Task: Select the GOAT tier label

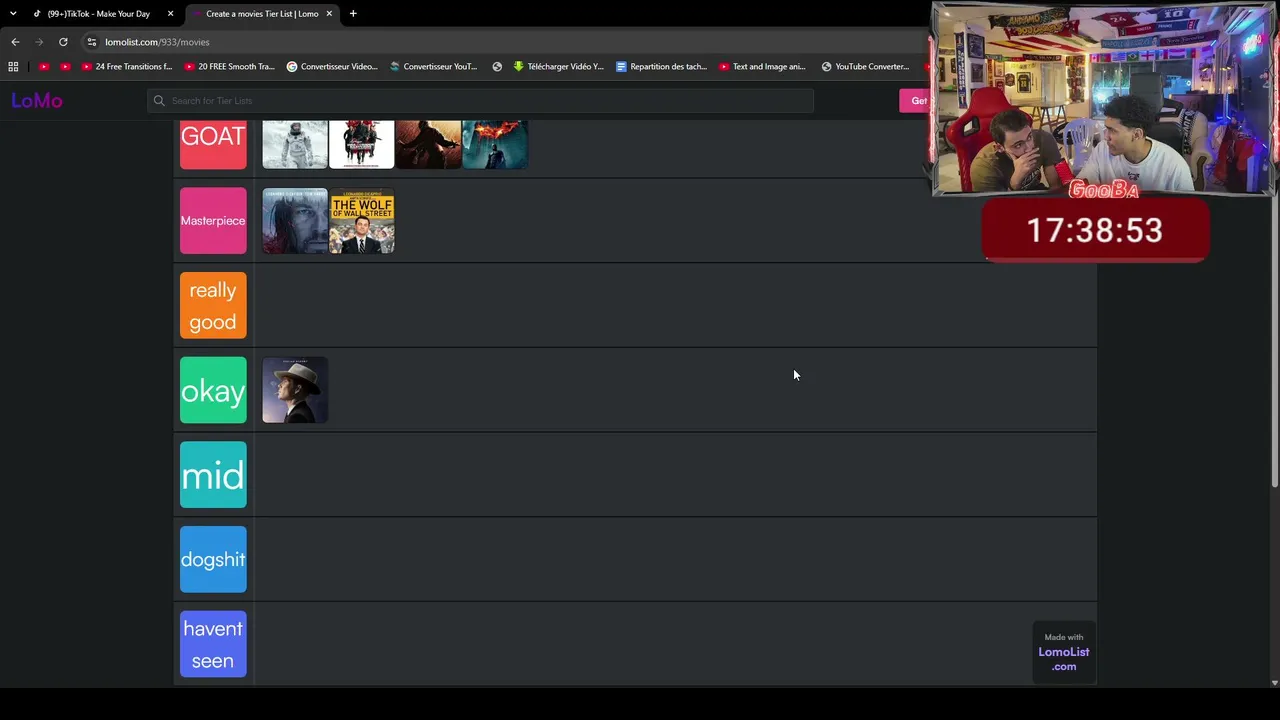Action: [213, 145]
